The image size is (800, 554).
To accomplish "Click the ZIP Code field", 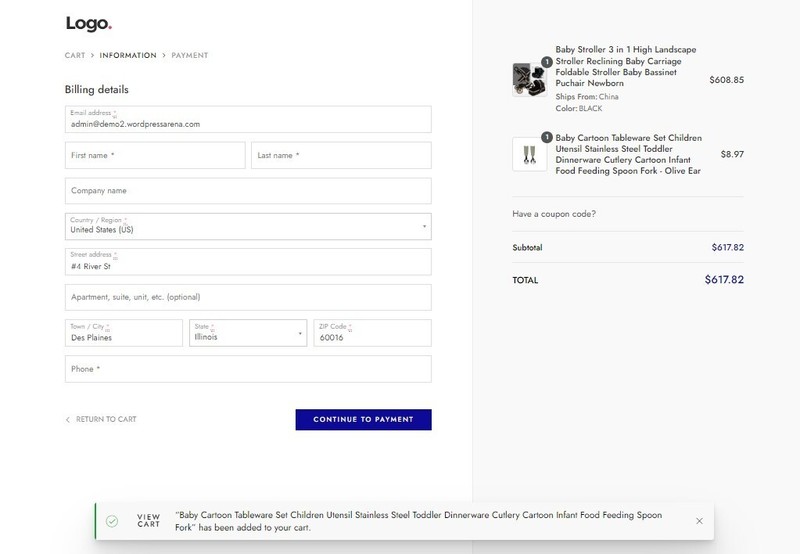I will tap(372, 333).
